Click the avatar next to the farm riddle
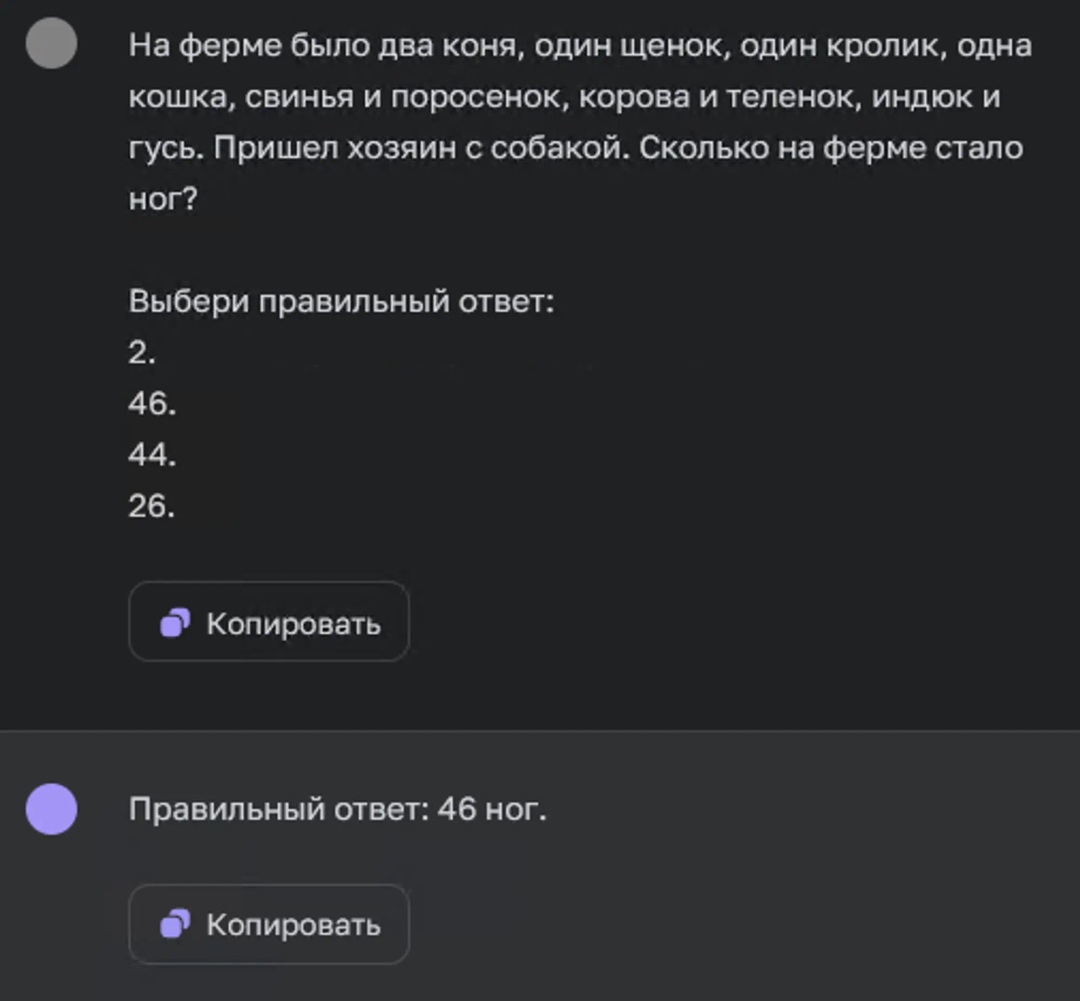Screen dimensions: 1080x1001 (x=51, y=44)
